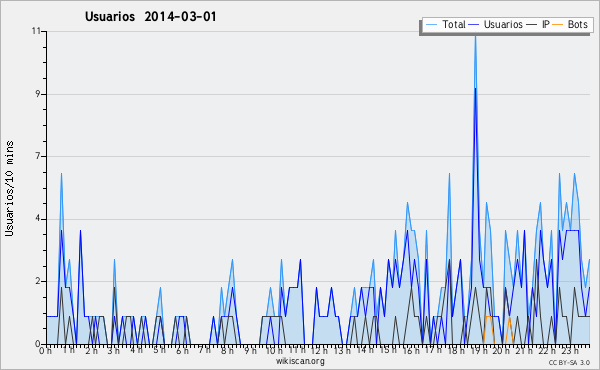Click the x-axis label '16 h'

[x=411, y=350]
